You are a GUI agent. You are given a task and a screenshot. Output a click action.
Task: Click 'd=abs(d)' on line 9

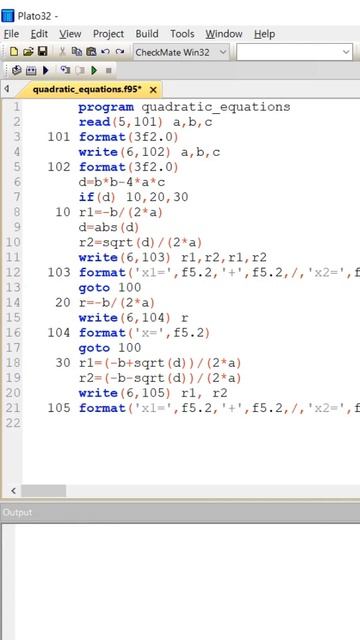pos(109,227)
